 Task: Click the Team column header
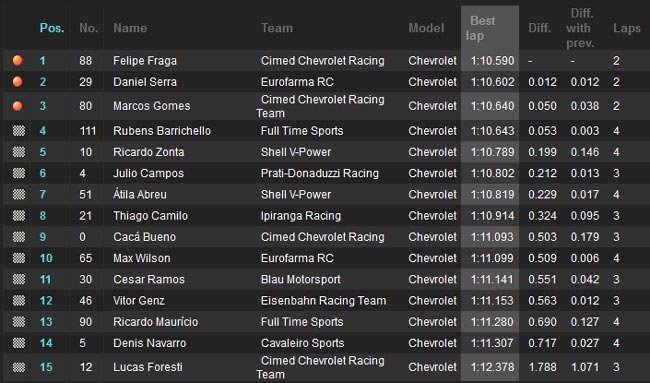[x=277, y=28]
